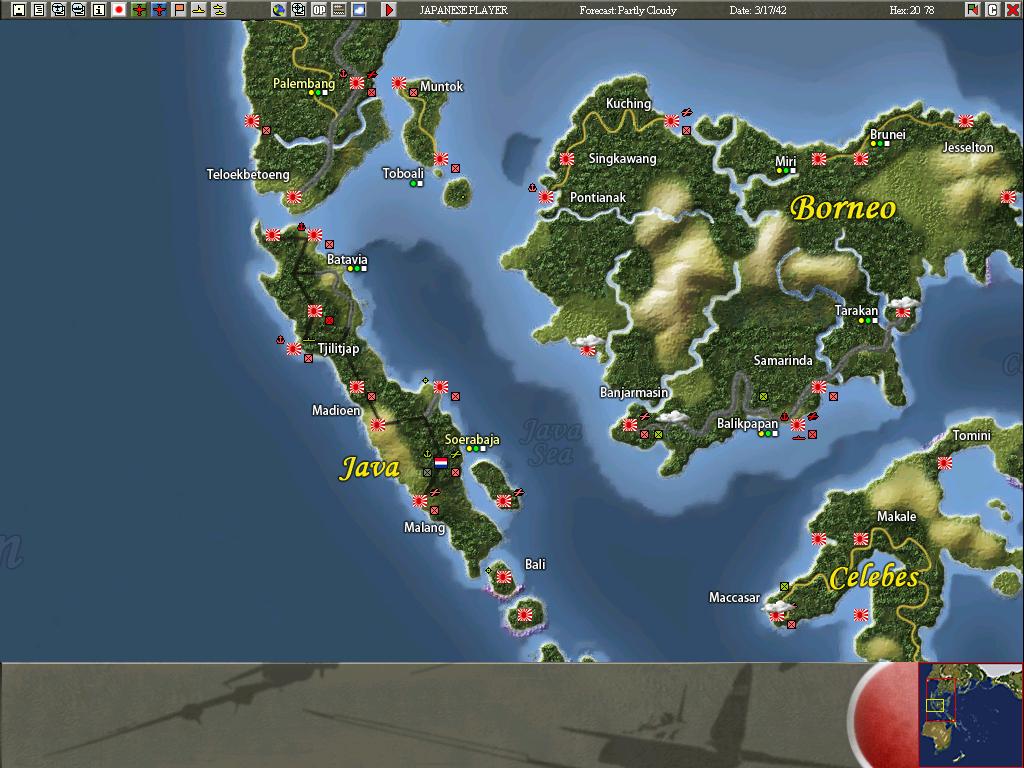The height and width of the screenshot is (768, 1024).
Task: Click the Madioen city label
Action: click(x=336, y=410)
